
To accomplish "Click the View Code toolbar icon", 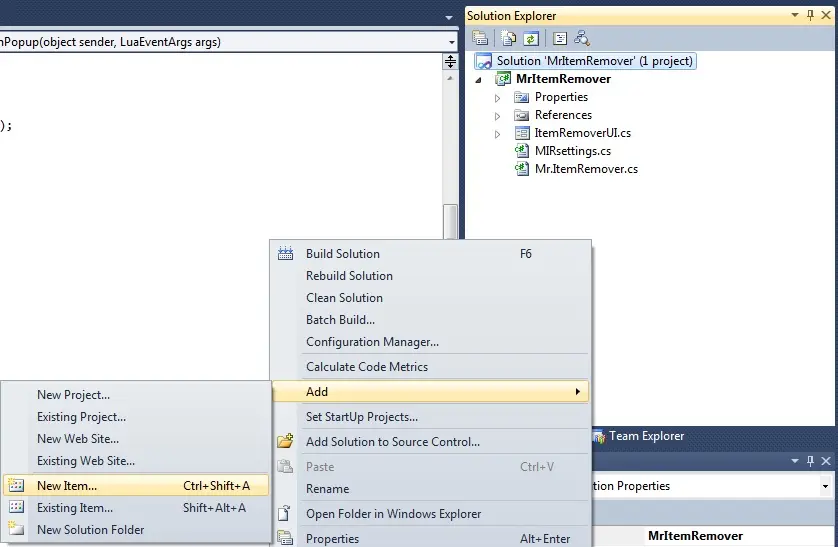I will click(x=560, y=38).
